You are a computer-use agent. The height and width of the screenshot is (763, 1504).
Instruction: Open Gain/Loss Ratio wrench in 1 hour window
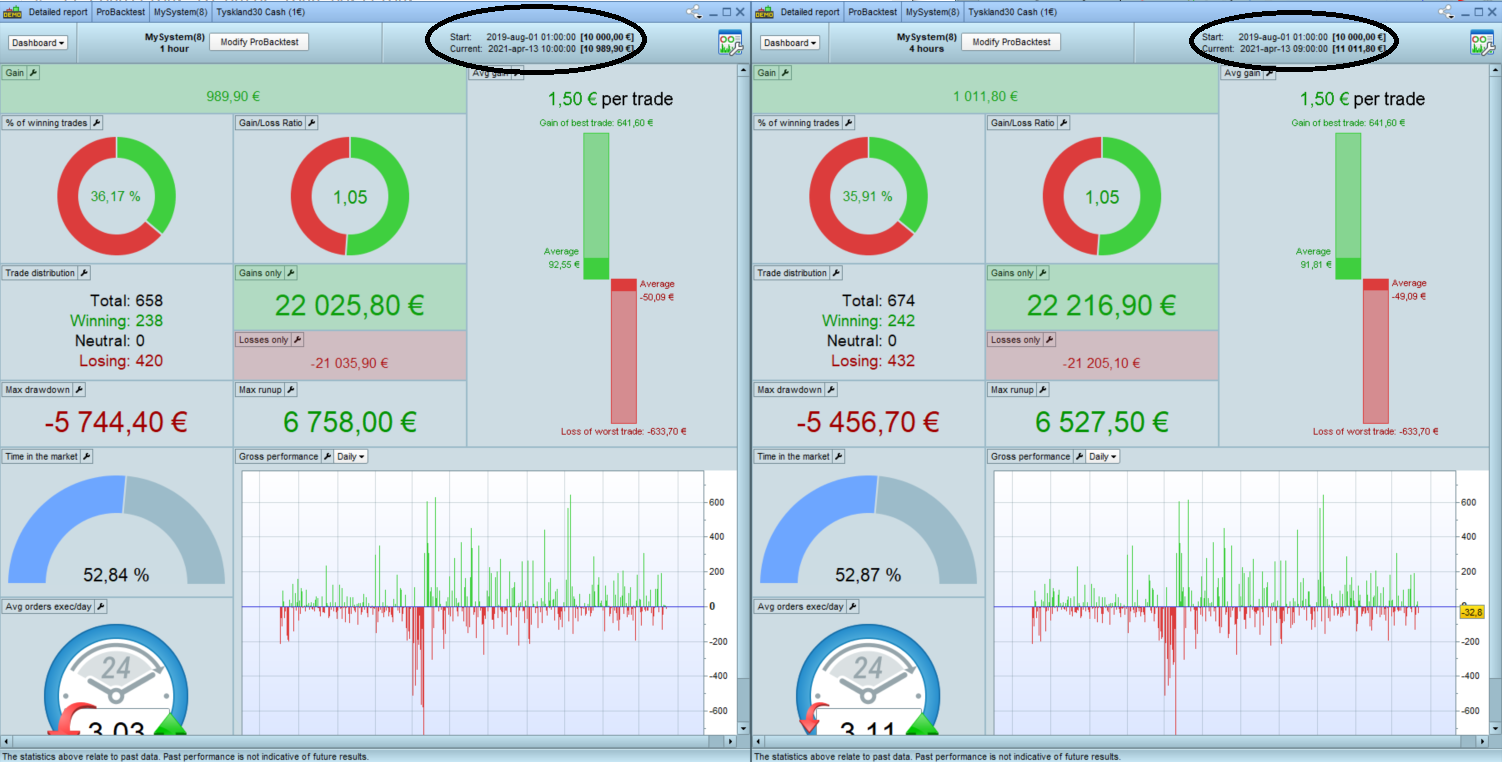point(312,123)
